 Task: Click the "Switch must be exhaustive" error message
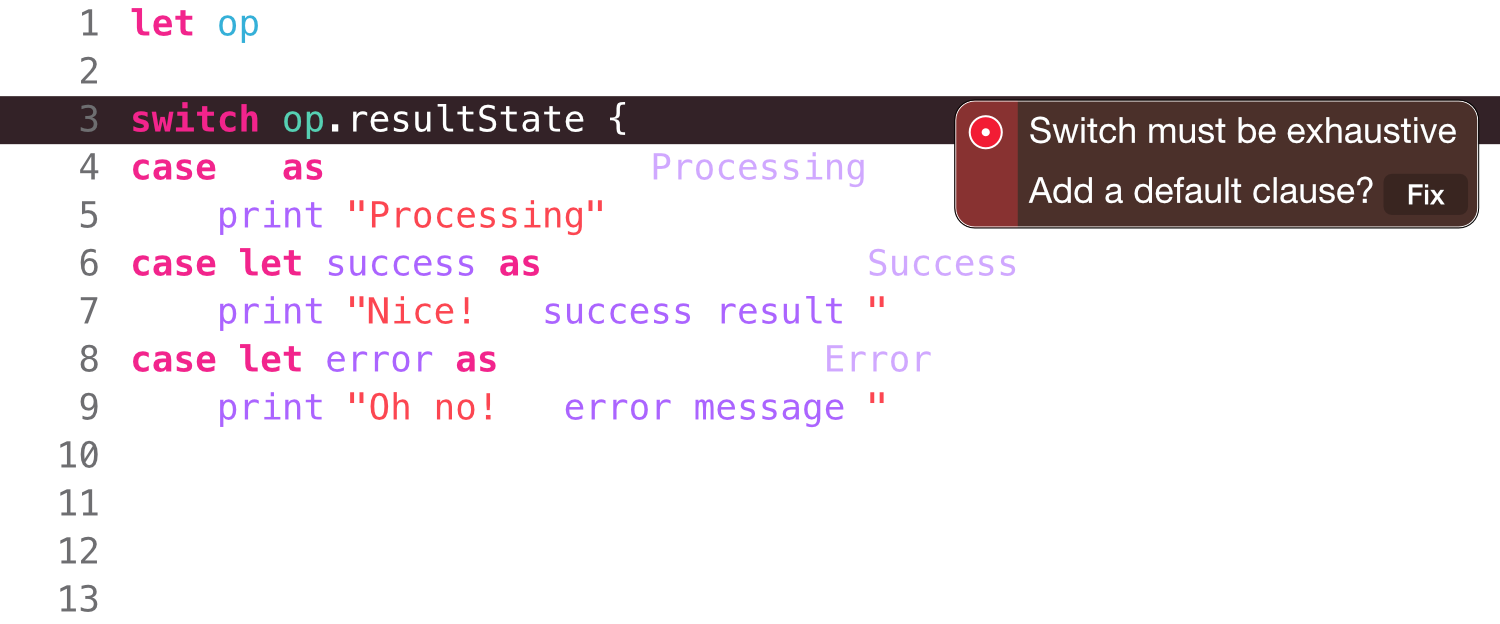[1242, 131]
